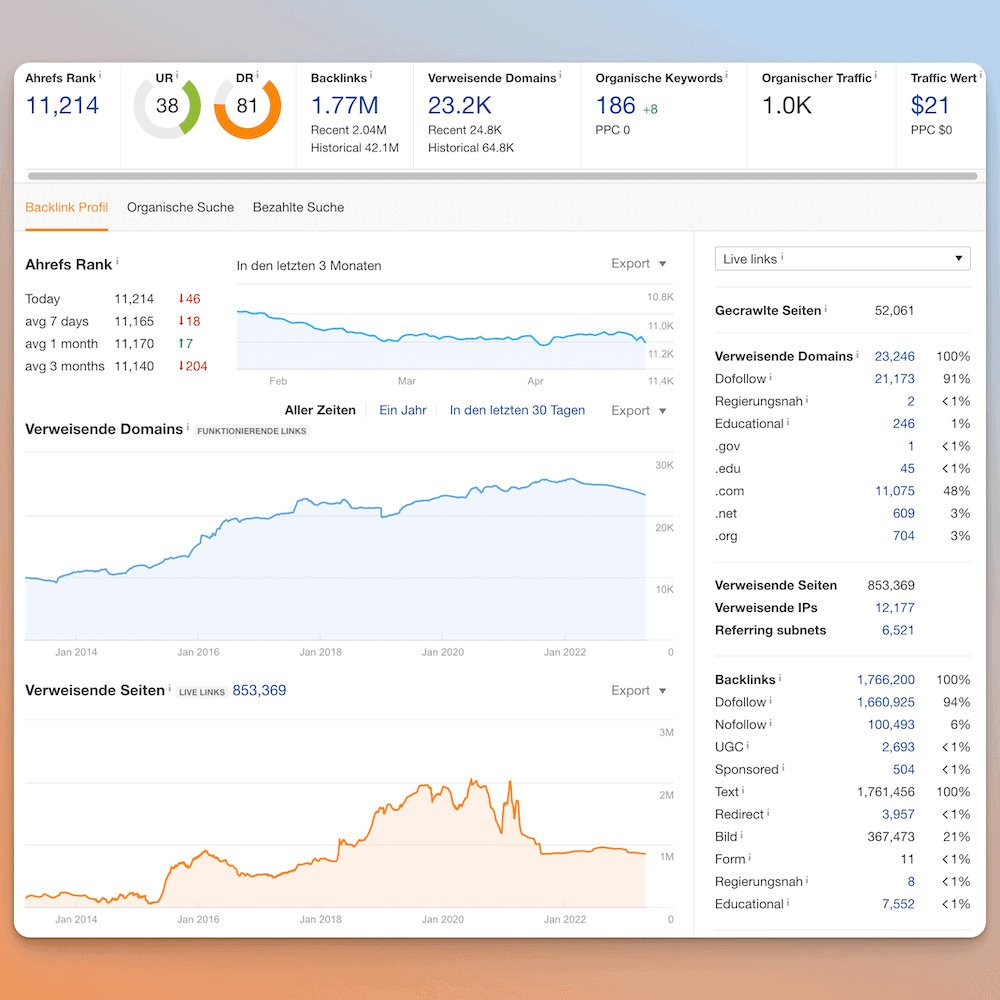Open Export menu for Verweisende Domains chart
The image size is (1000, 1000).
point(638,410)
